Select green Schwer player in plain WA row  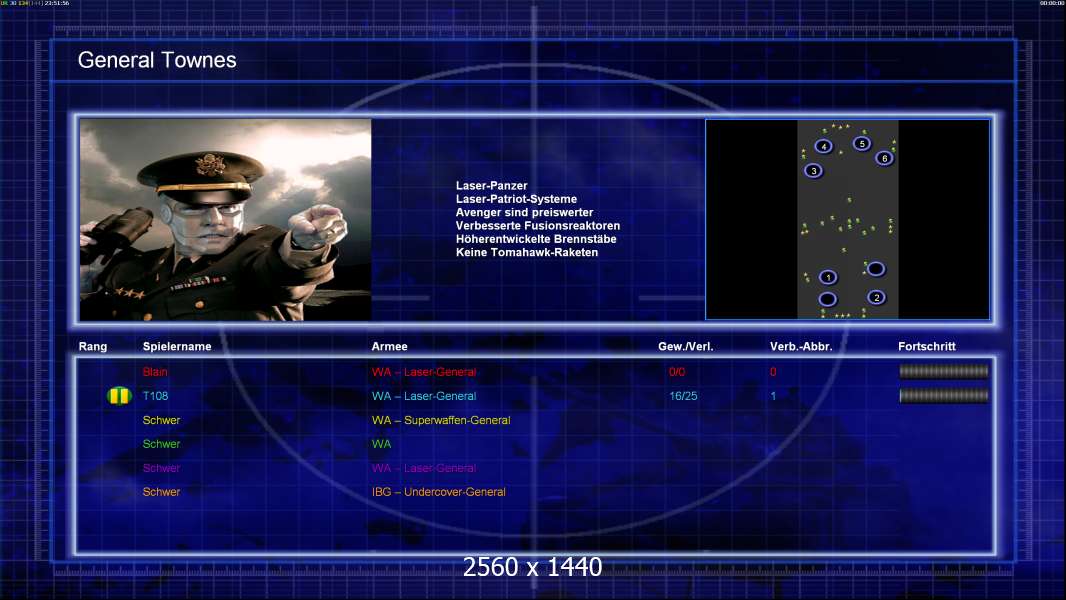[161, 444]
